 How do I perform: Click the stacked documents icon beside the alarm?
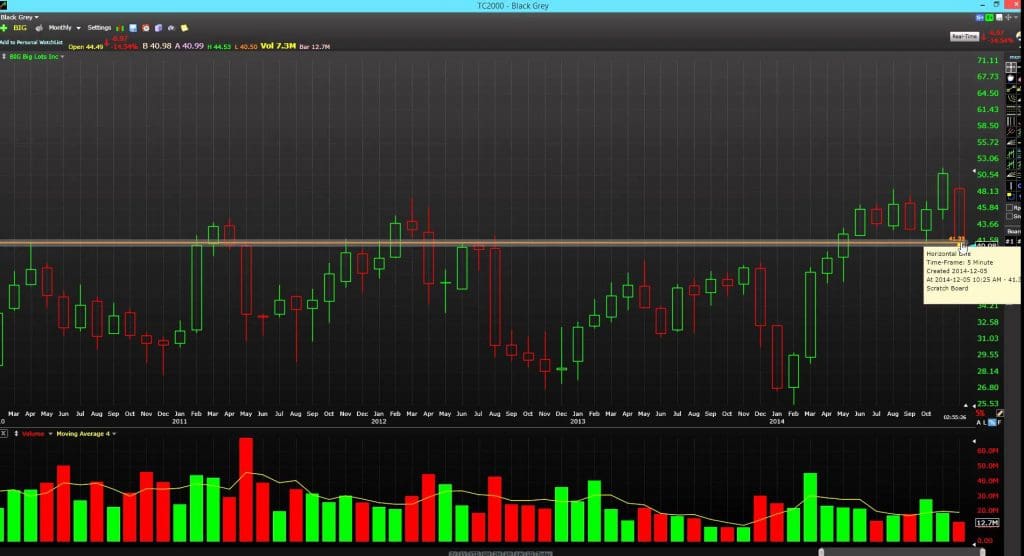tap(158, 28)
